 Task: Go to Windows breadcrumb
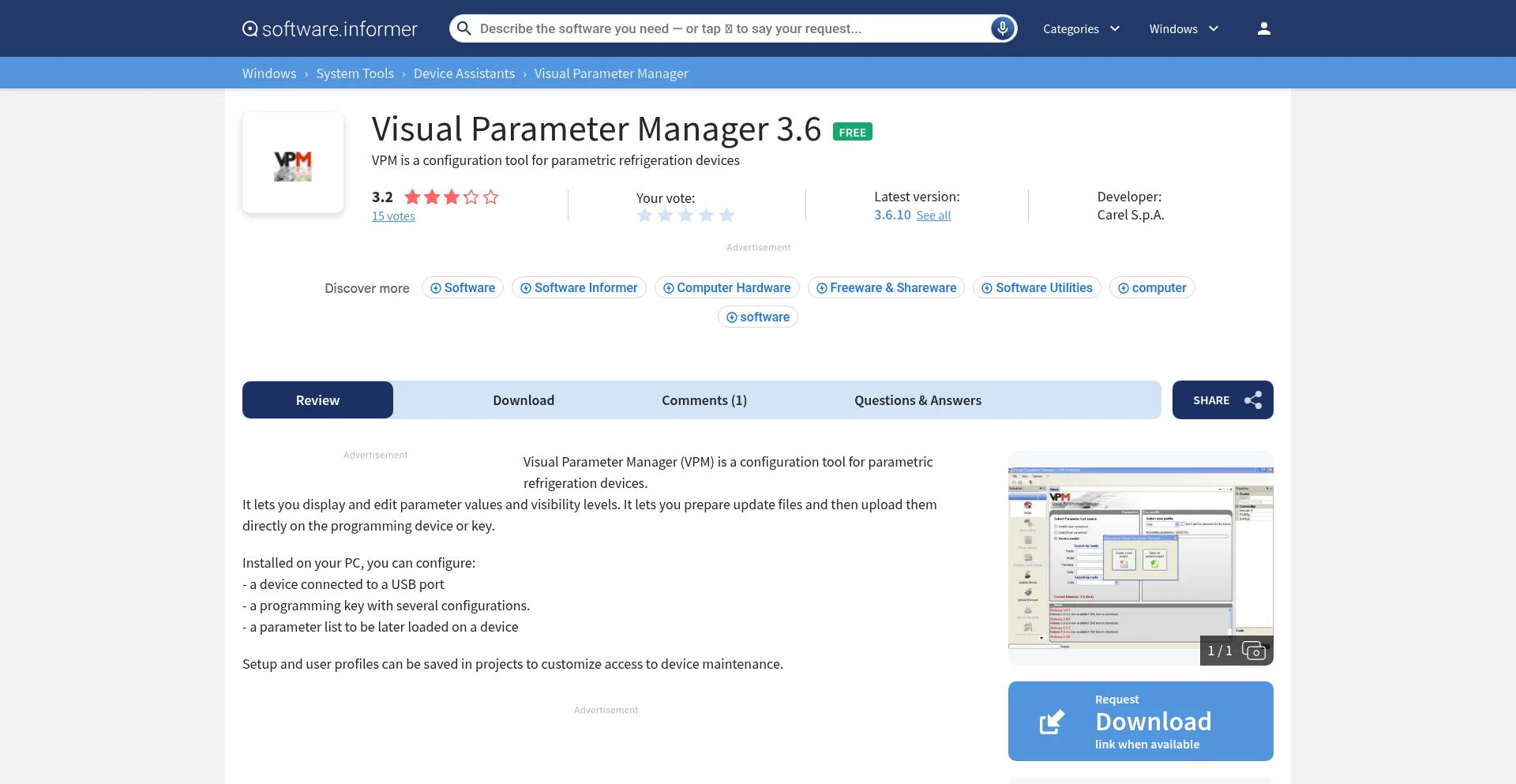point(269,73)
